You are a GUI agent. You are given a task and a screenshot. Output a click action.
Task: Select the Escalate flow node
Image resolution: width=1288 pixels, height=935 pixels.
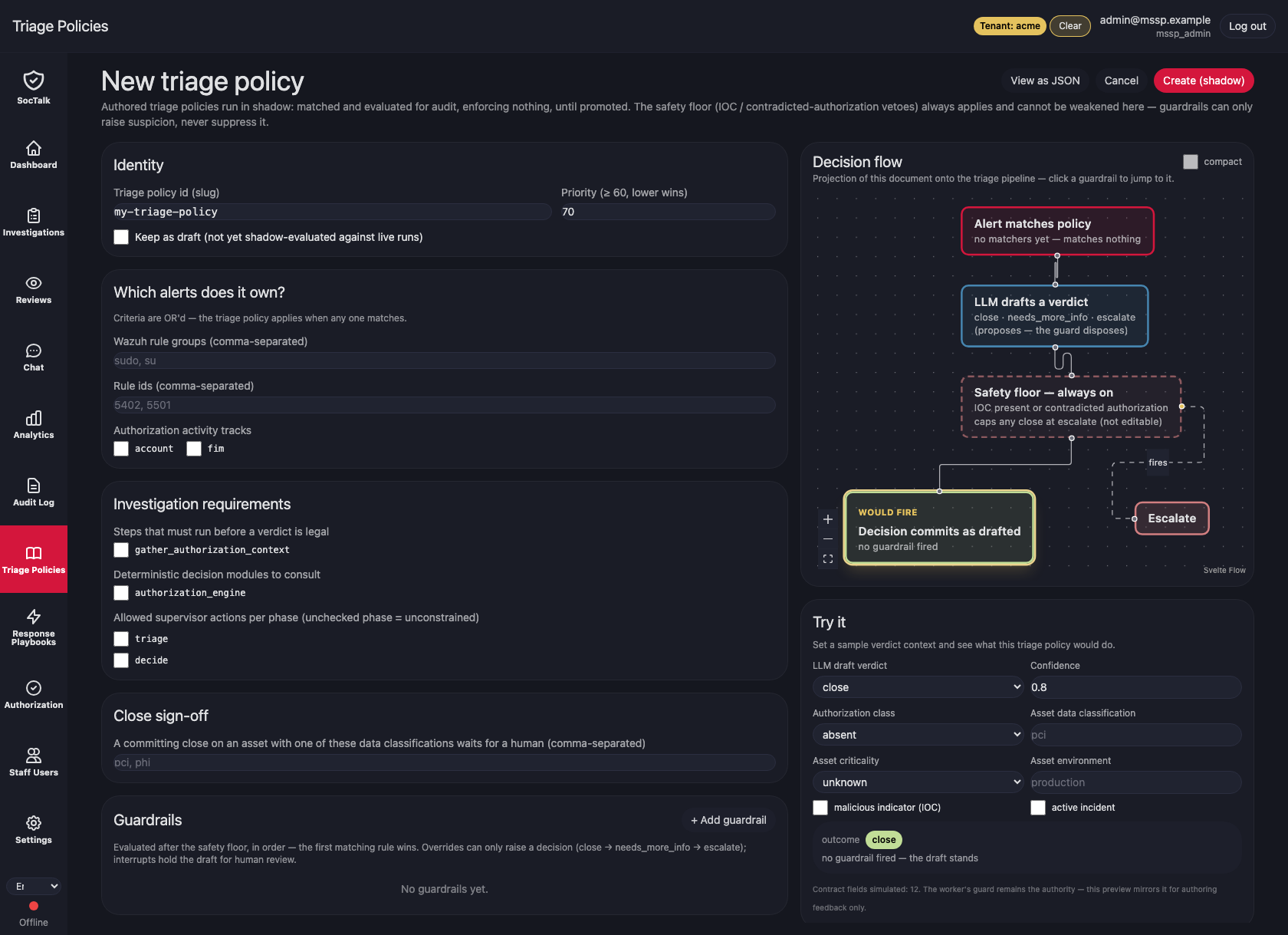pyautogui.click(x=1171, y=519)
